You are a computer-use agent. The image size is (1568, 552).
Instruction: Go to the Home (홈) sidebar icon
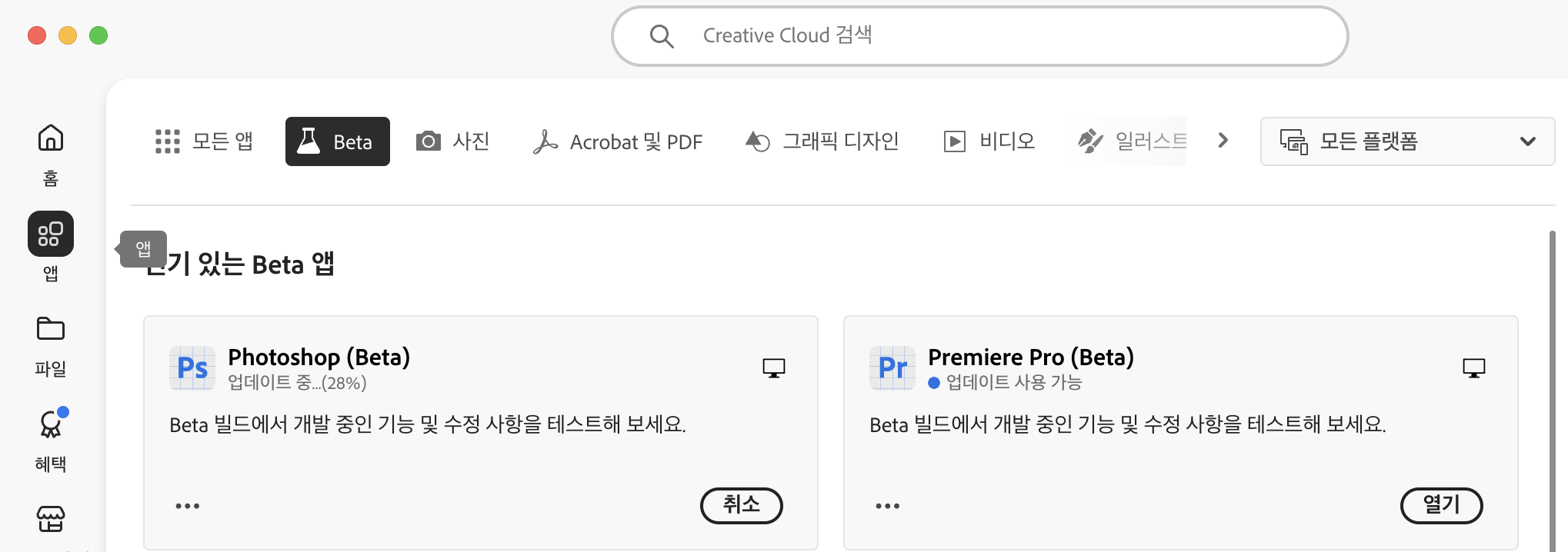(51, 139)
